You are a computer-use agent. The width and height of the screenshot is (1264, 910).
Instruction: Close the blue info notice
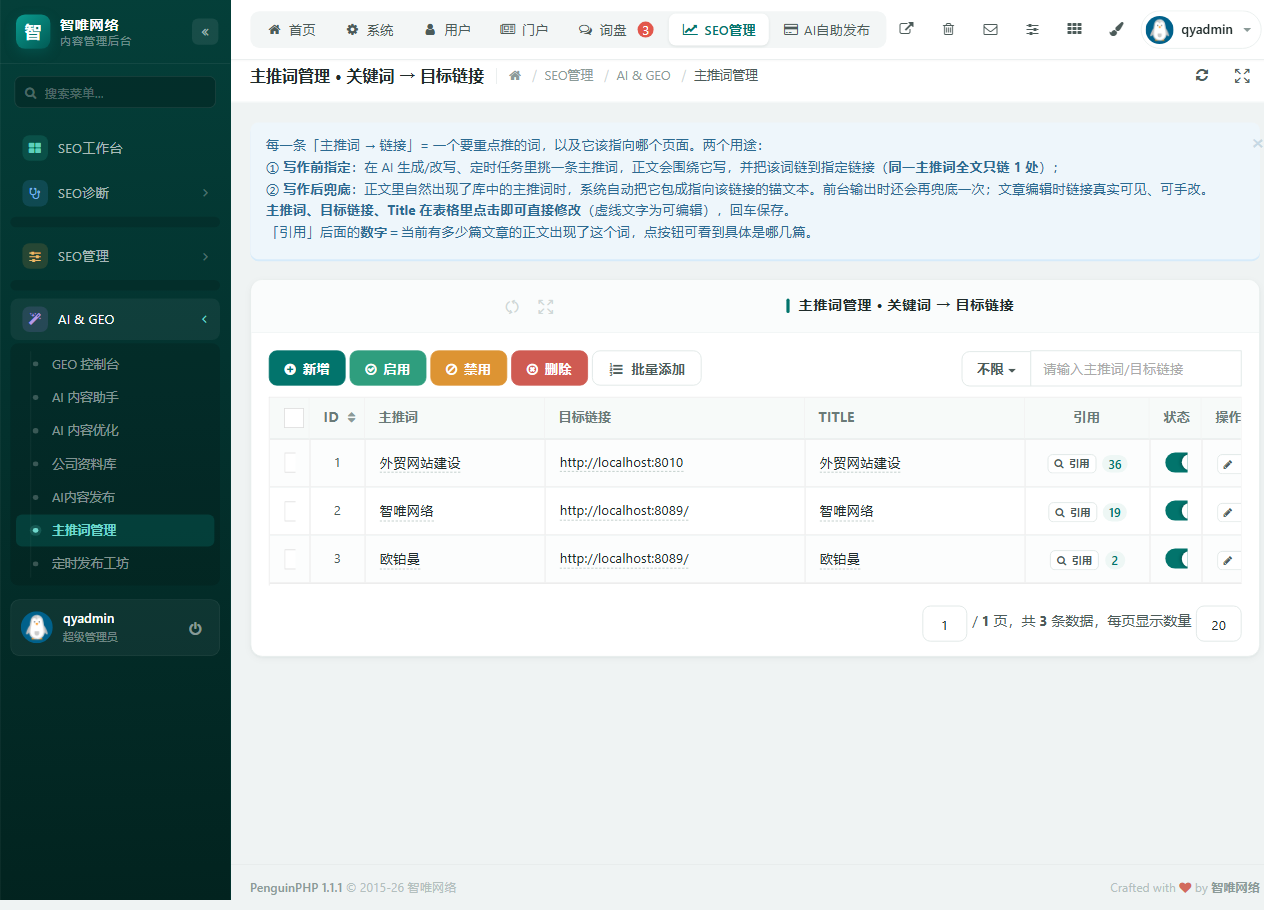(1257, 143)
